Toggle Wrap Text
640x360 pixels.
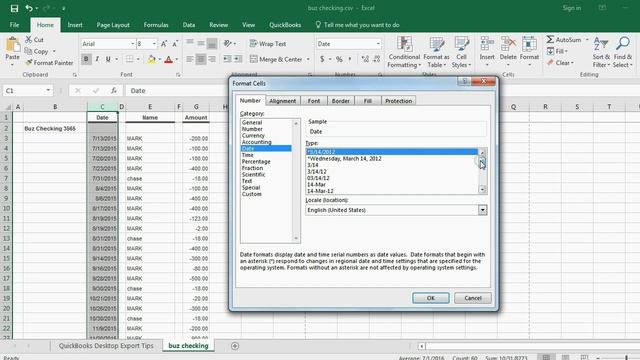(268, 44)
